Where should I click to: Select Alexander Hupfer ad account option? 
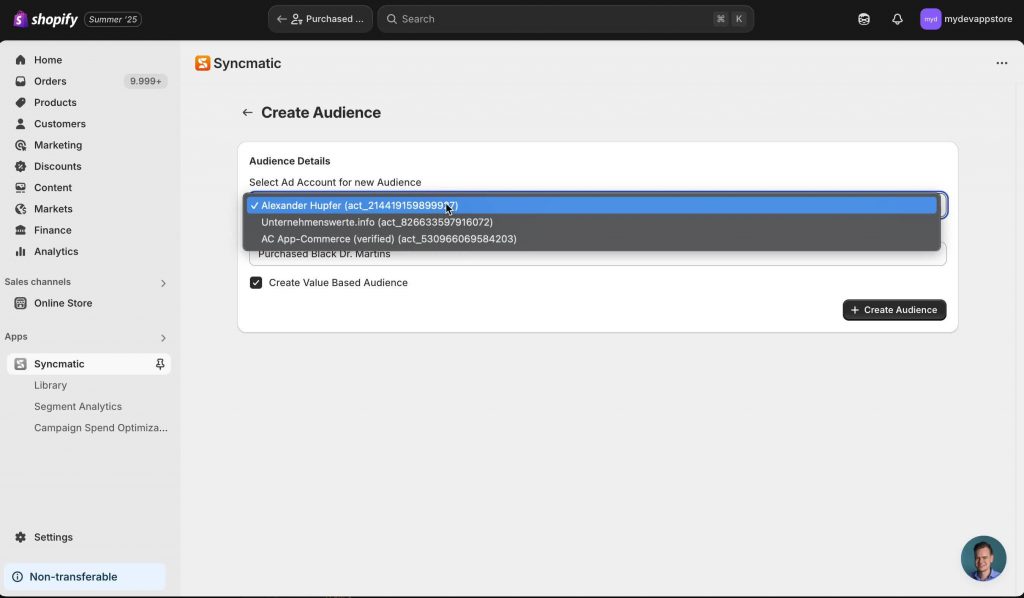tap(592, 205)
